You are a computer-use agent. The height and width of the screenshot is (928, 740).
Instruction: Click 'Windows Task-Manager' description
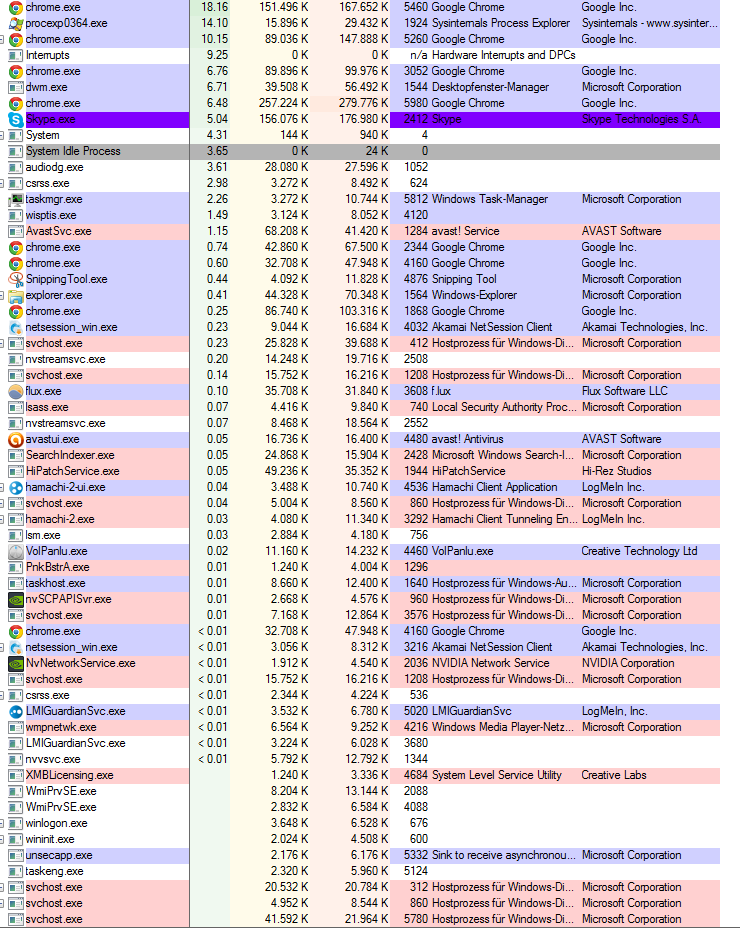(x=490, y=199)
